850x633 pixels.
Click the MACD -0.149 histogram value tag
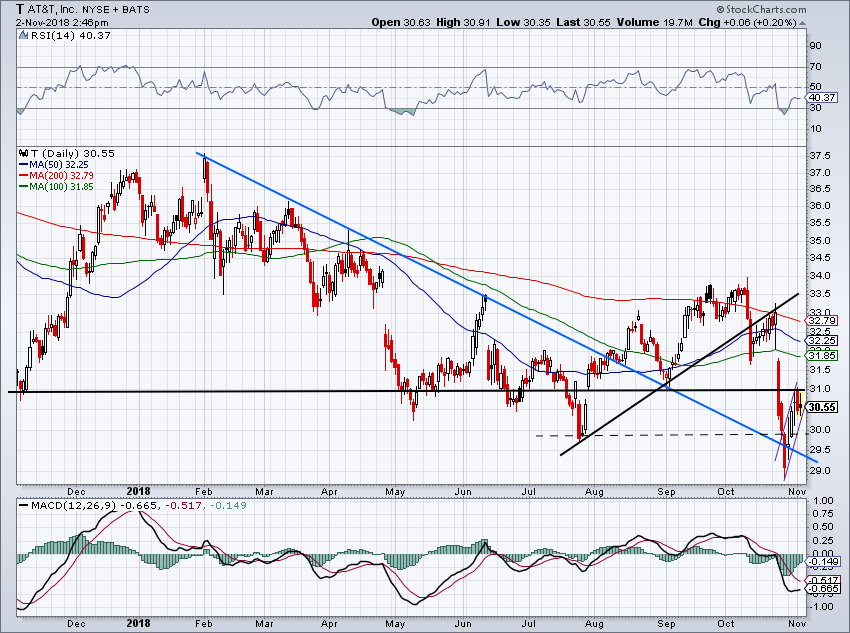point(824,562)
